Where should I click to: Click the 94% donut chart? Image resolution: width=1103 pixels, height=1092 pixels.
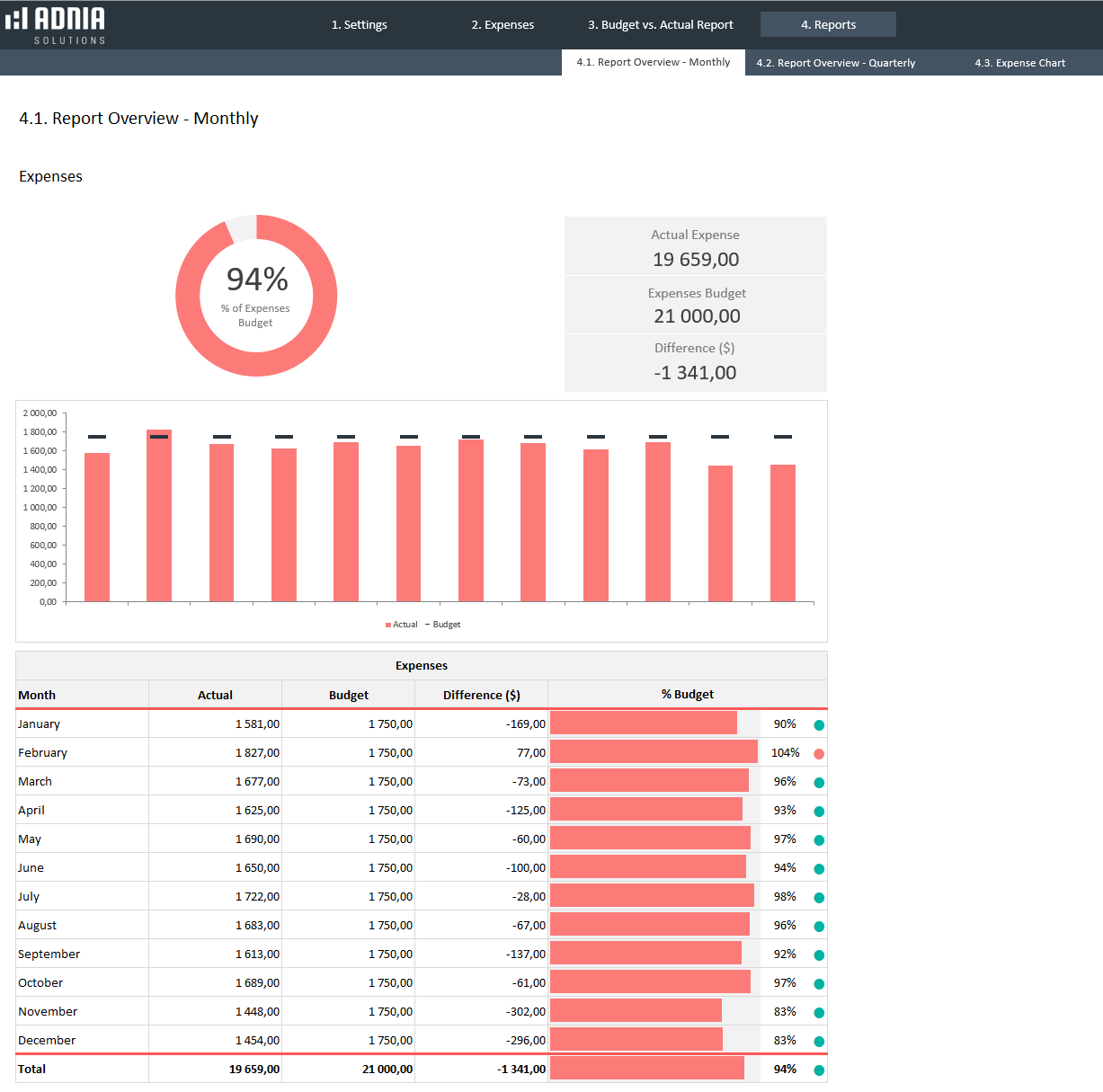256,296
